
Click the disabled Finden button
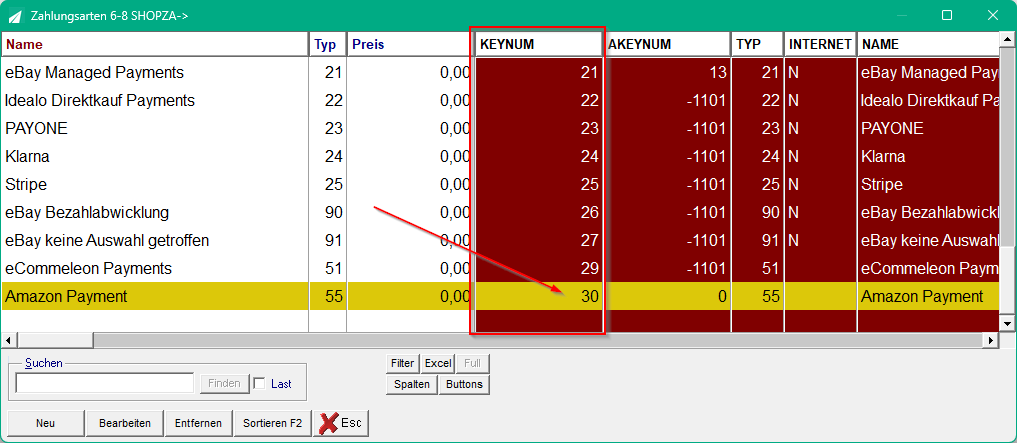(x=224, y=383)
